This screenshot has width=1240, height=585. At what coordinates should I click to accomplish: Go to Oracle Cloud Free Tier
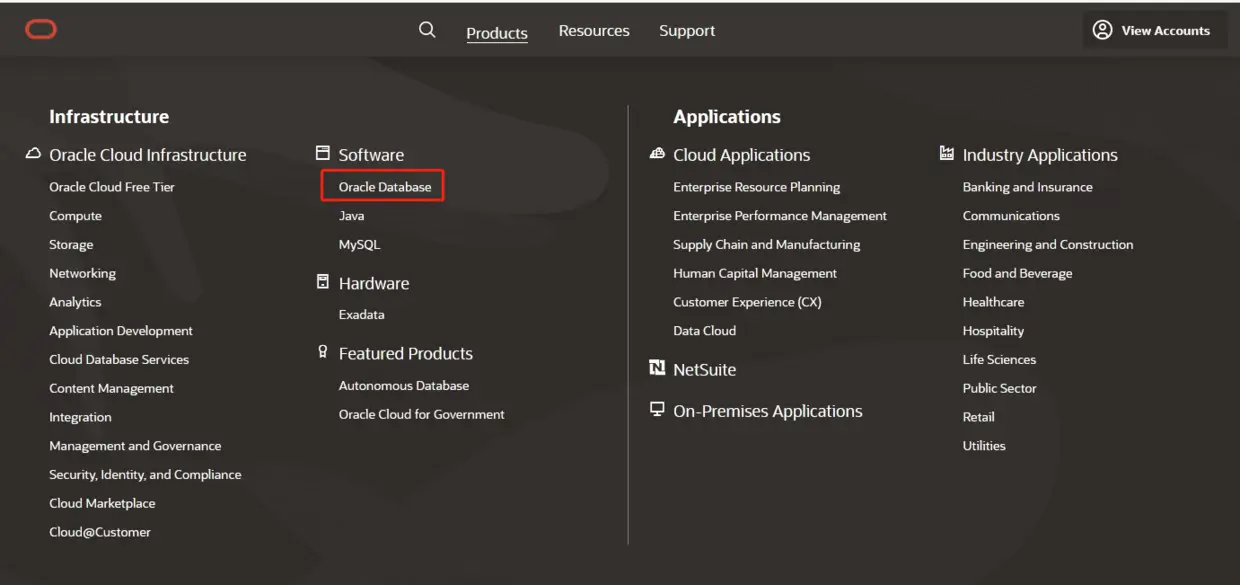(112, 187)
